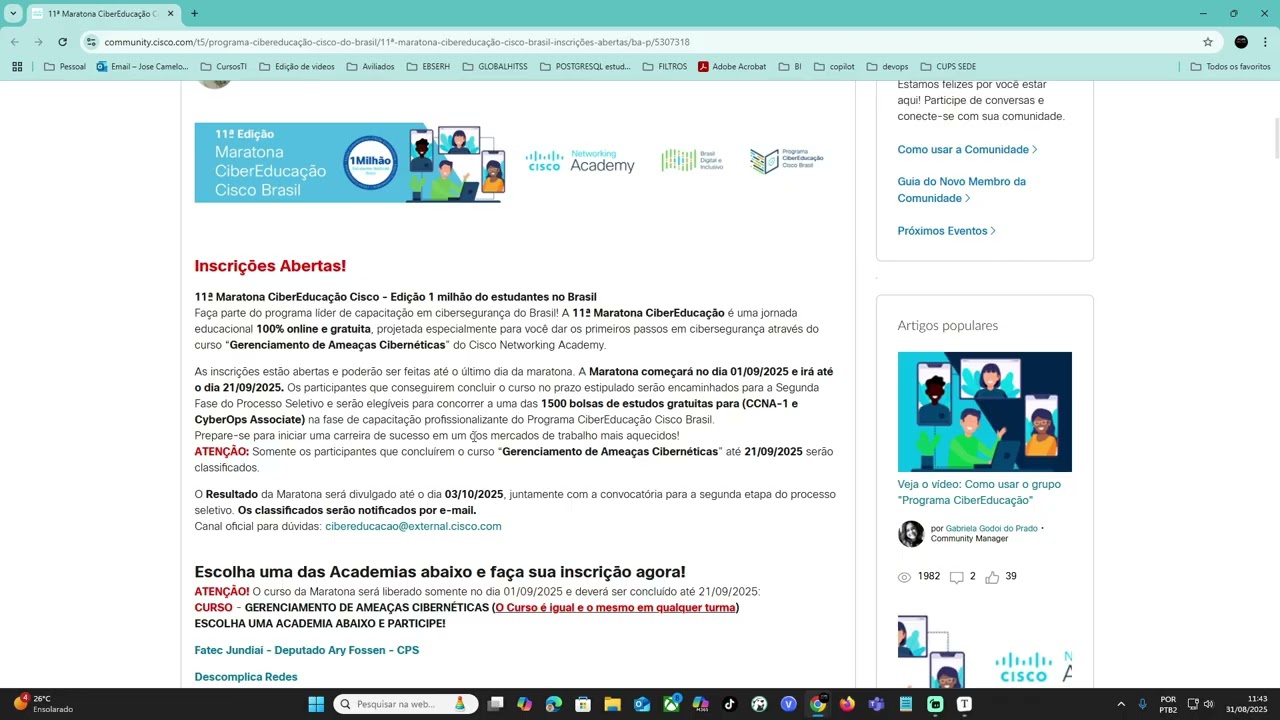
Task: Open the CursosTI bookmarks folder
Action: [x=223, y=67]
